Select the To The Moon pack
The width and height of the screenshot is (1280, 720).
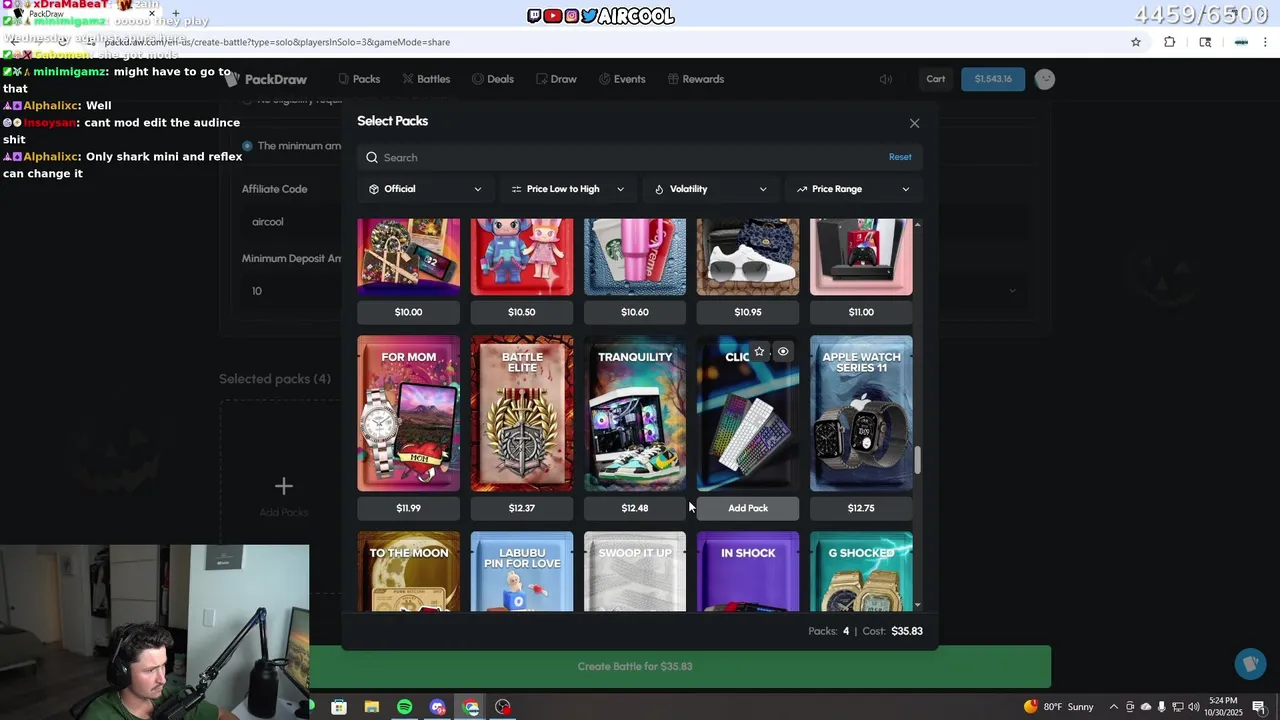coord(408,571)
